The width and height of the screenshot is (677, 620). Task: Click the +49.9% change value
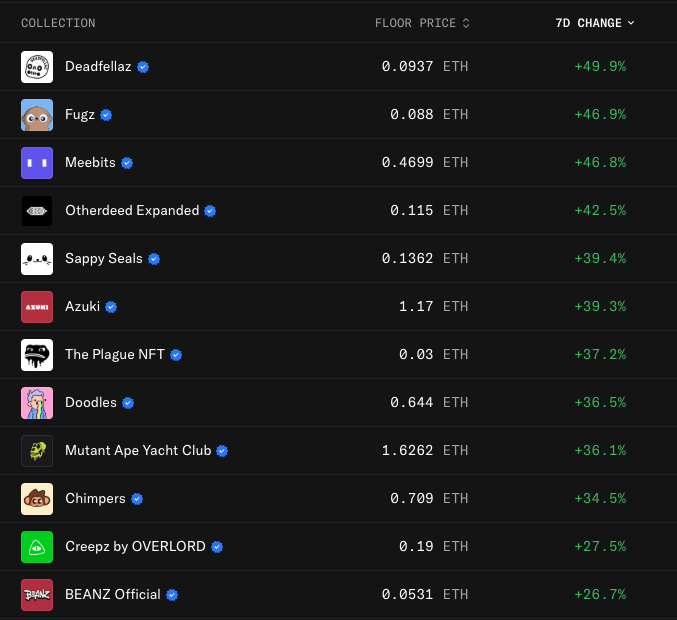click(600, 66)
